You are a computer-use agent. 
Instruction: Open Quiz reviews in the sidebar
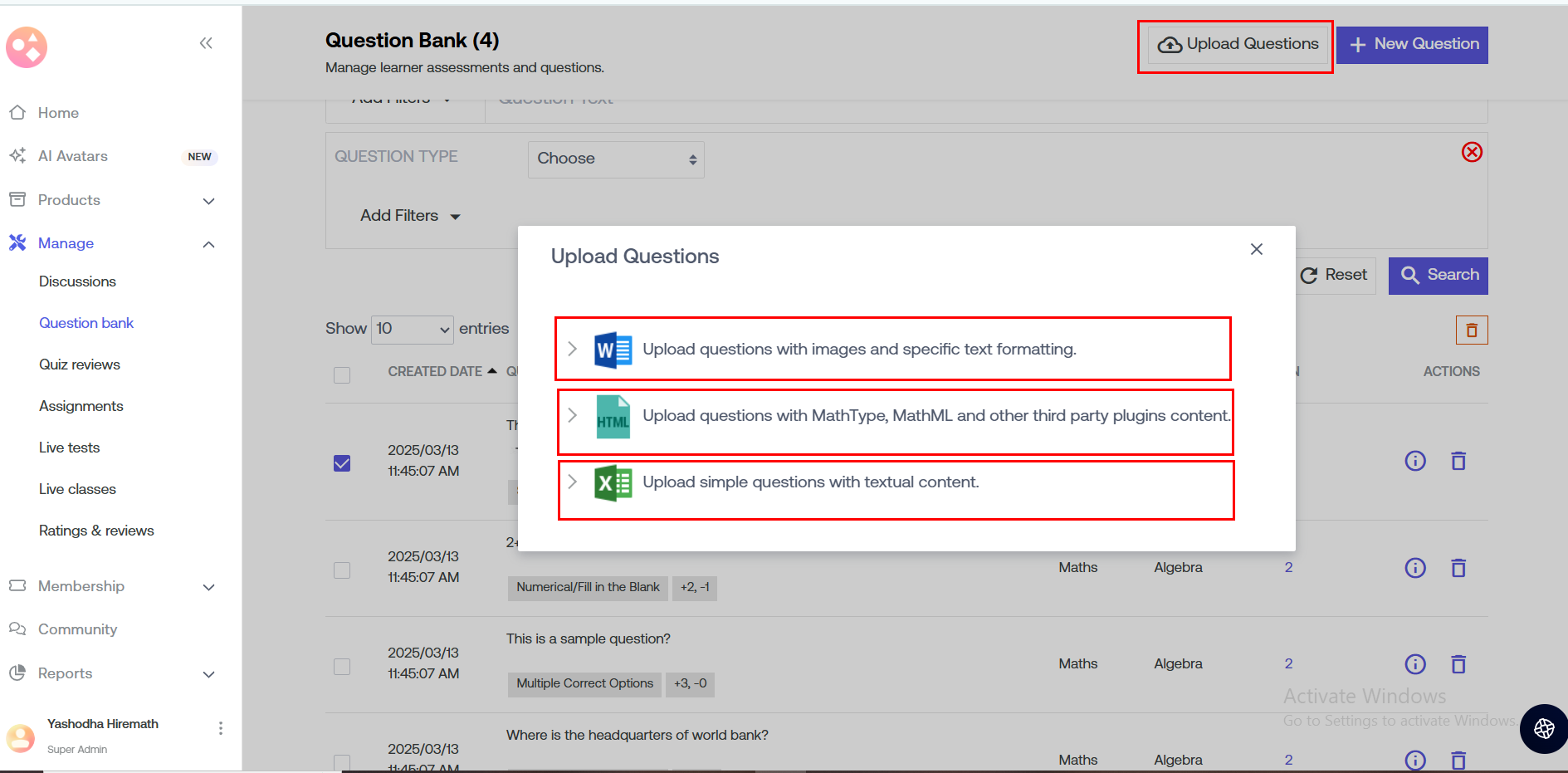[80, 364]
